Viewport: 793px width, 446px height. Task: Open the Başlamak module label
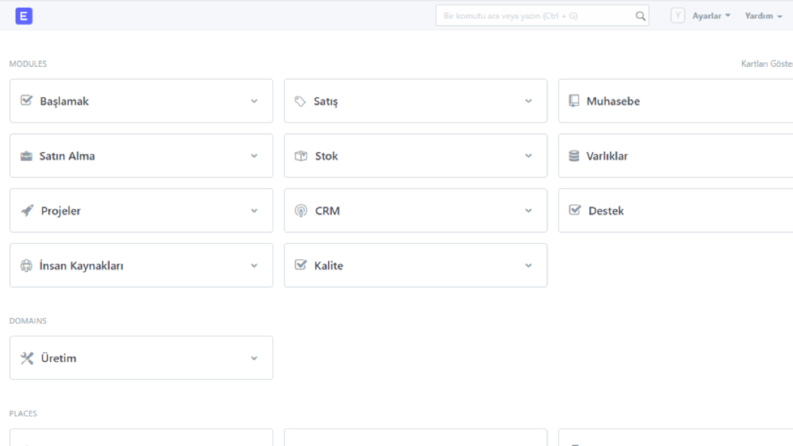(64, 101)
